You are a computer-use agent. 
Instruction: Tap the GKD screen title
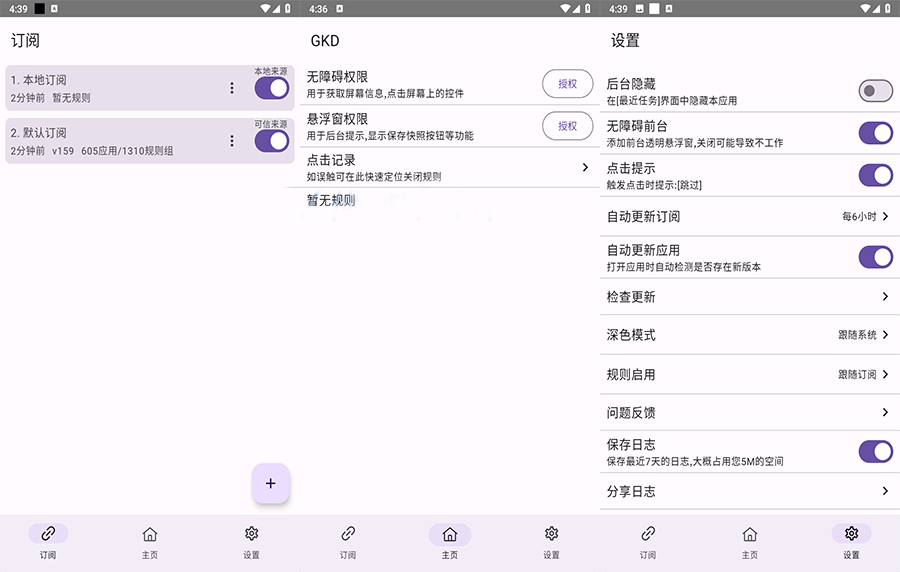325,41
